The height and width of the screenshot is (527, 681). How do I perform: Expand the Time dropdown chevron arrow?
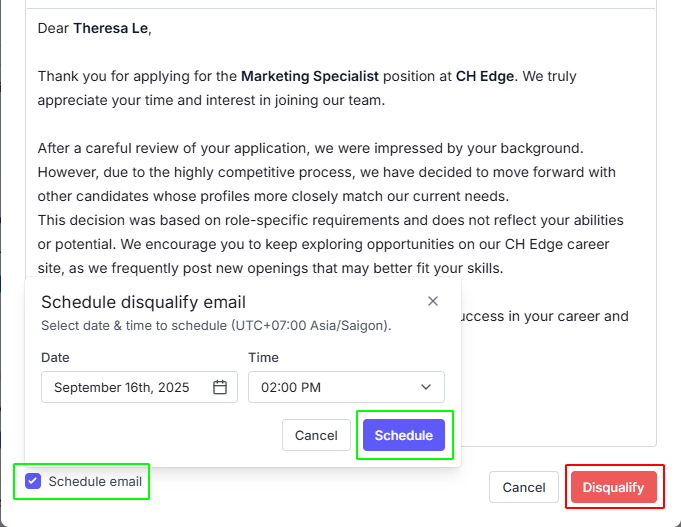[x=426, y=387]
